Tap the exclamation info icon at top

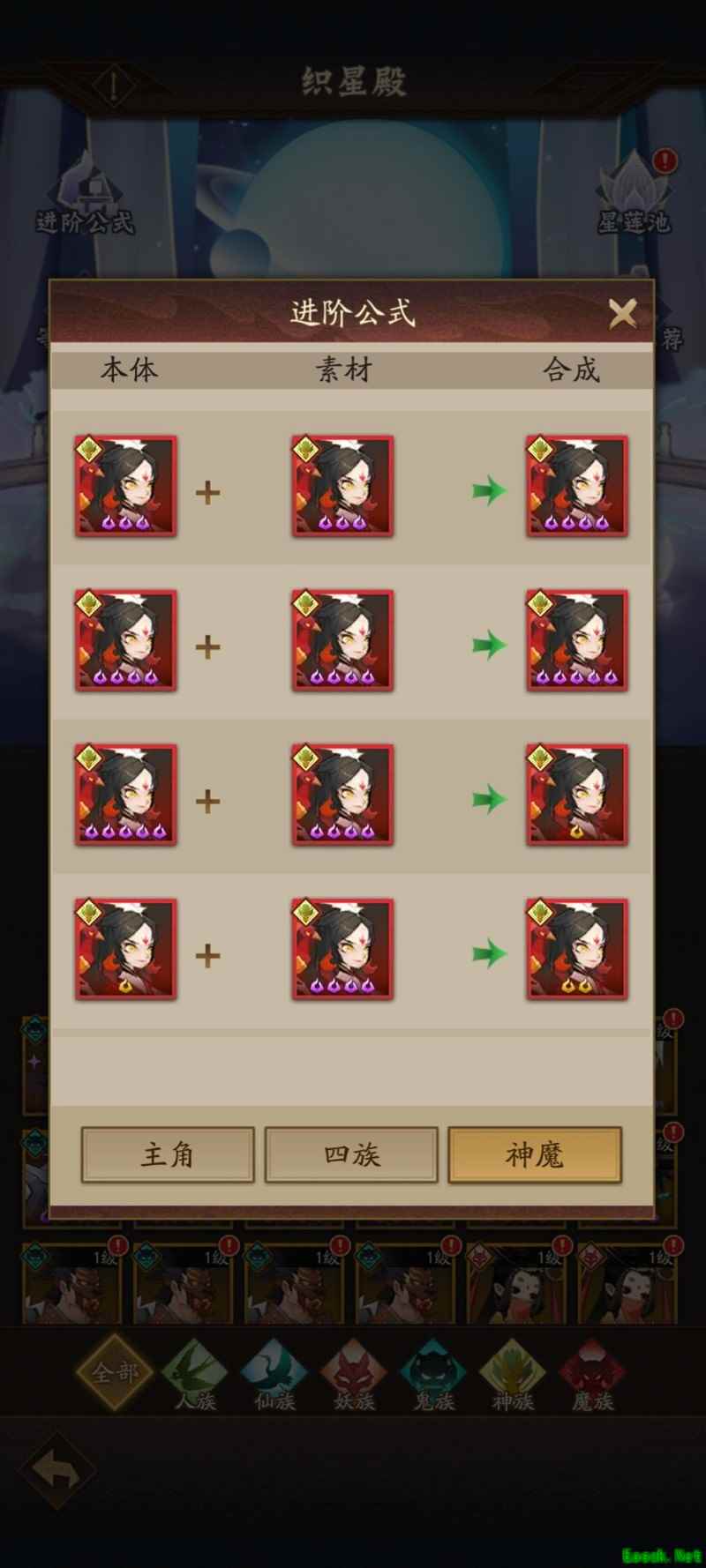click(114, 86)
